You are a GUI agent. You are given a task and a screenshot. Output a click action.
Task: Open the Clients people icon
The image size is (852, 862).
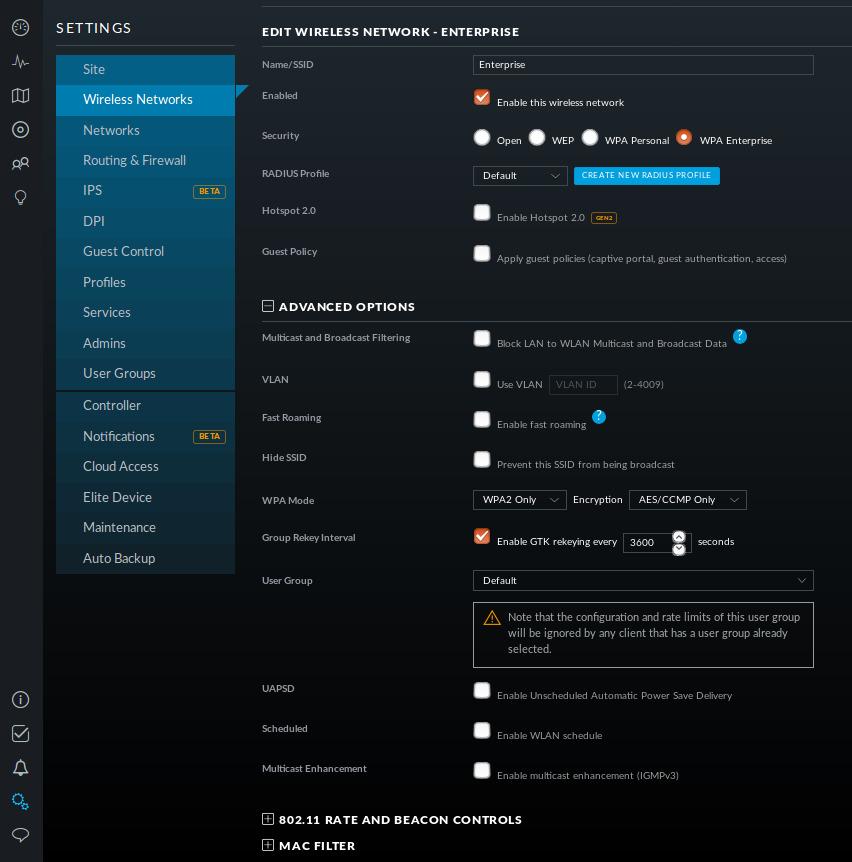pyautogui.click(x=20, y=163)
